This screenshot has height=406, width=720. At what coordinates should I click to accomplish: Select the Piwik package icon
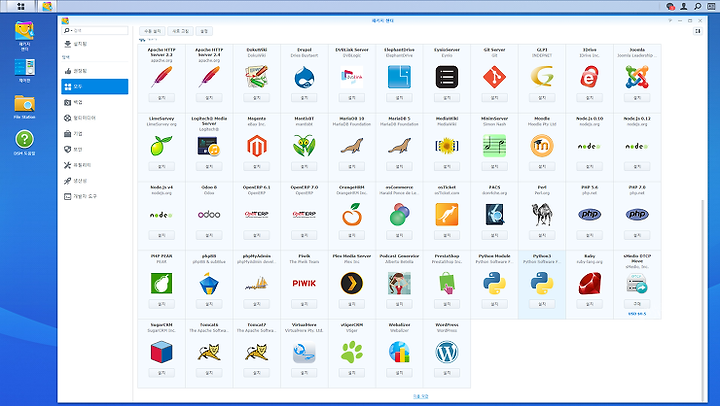304,283
